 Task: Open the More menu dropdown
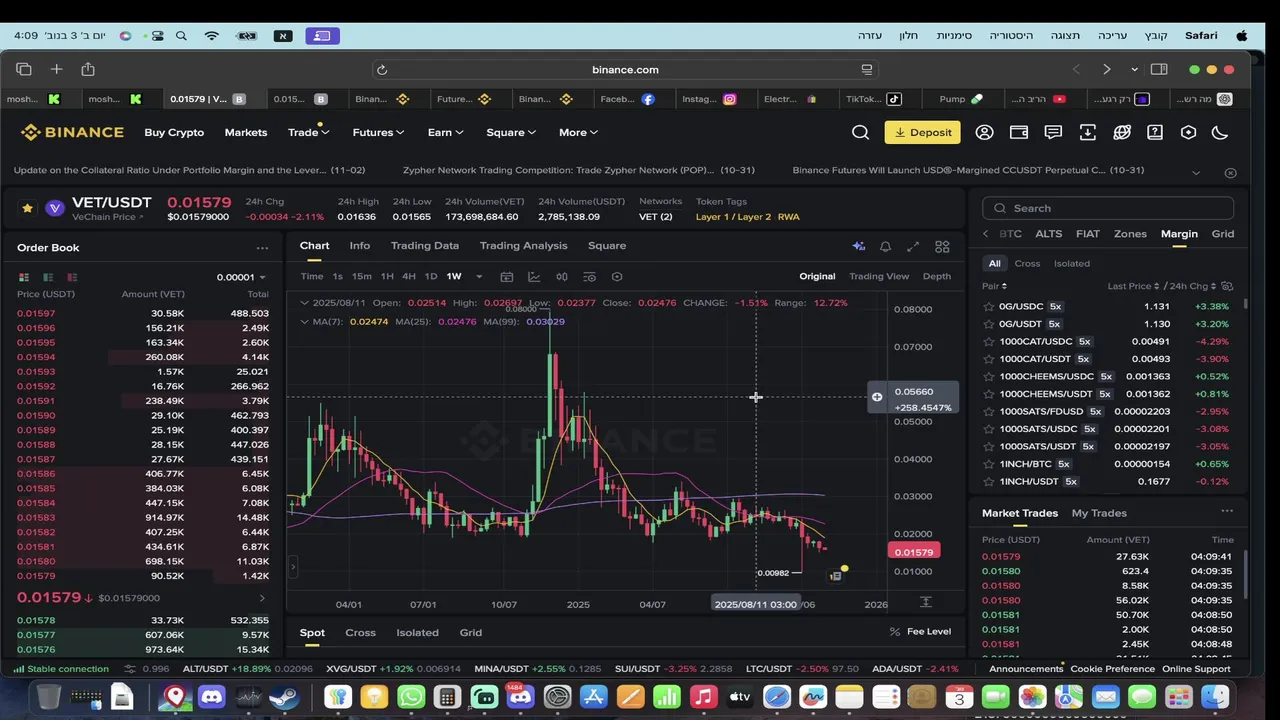click(x=578, y=132)
